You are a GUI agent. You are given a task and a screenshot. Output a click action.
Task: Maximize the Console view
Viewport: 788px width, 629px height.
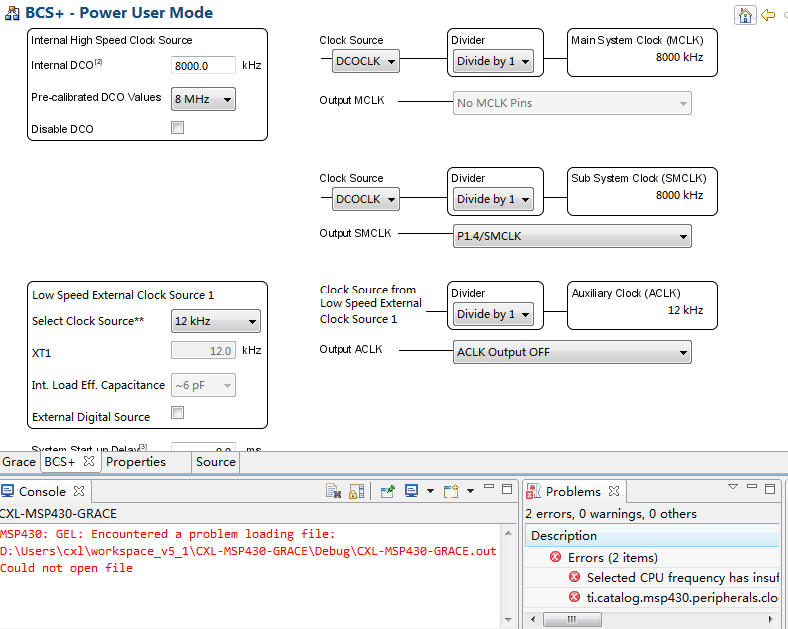[507, 489]
